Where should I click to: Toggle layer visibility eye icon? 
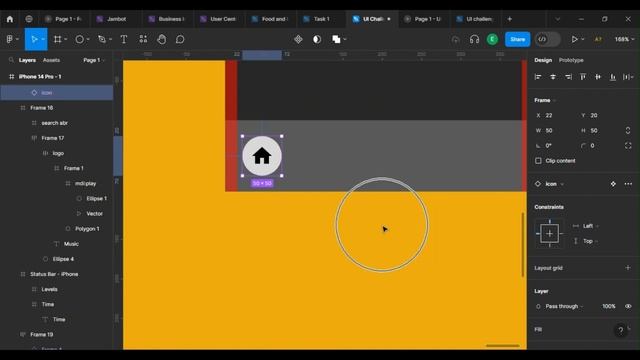coord(628,306)
